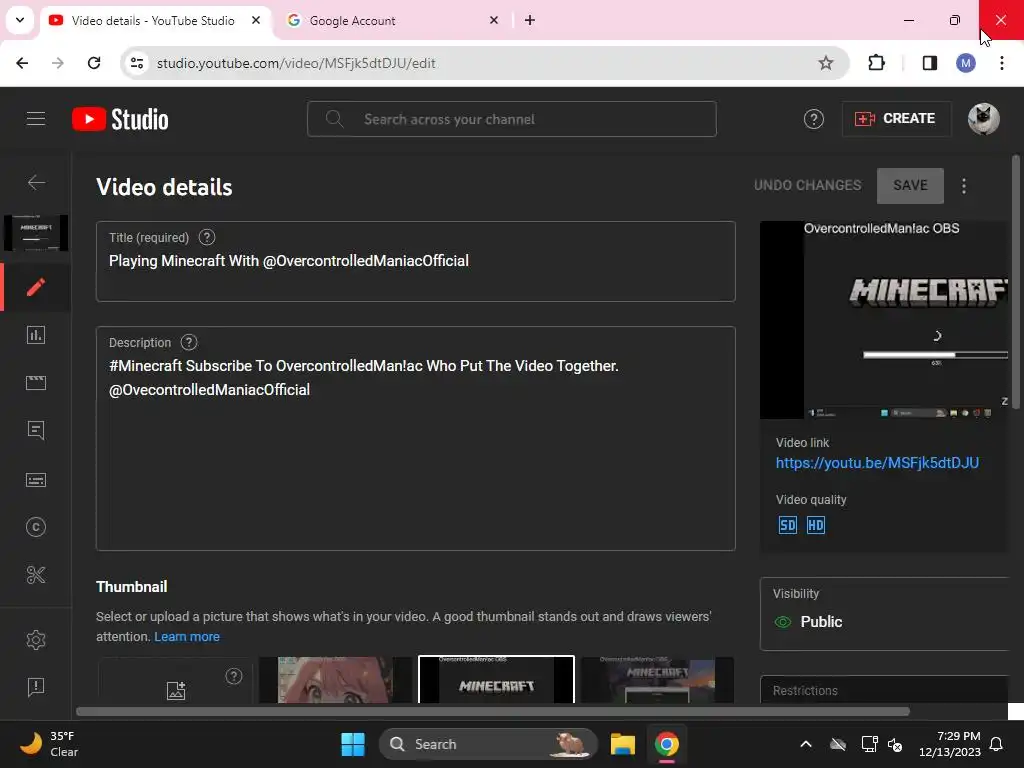Viewport: 1024px width, 768px height.
Task: Select the anime face thumbnail option
Action: click(336, 680)
